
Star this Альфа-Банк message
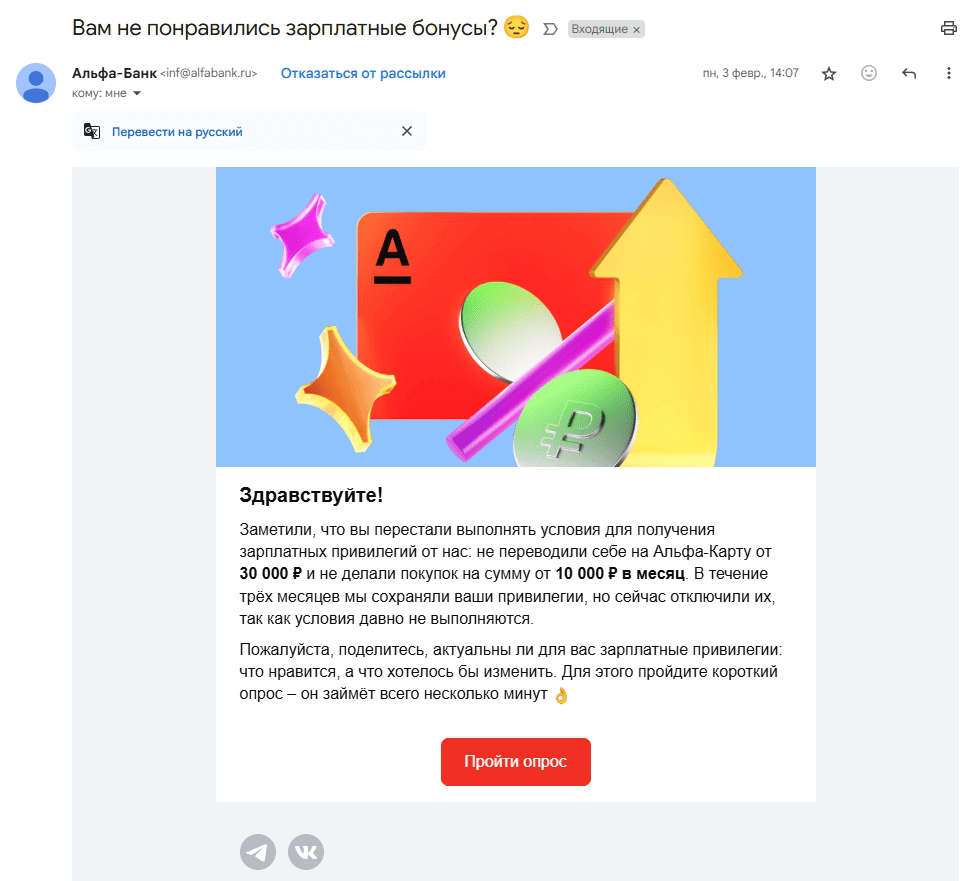pos(829,74)
